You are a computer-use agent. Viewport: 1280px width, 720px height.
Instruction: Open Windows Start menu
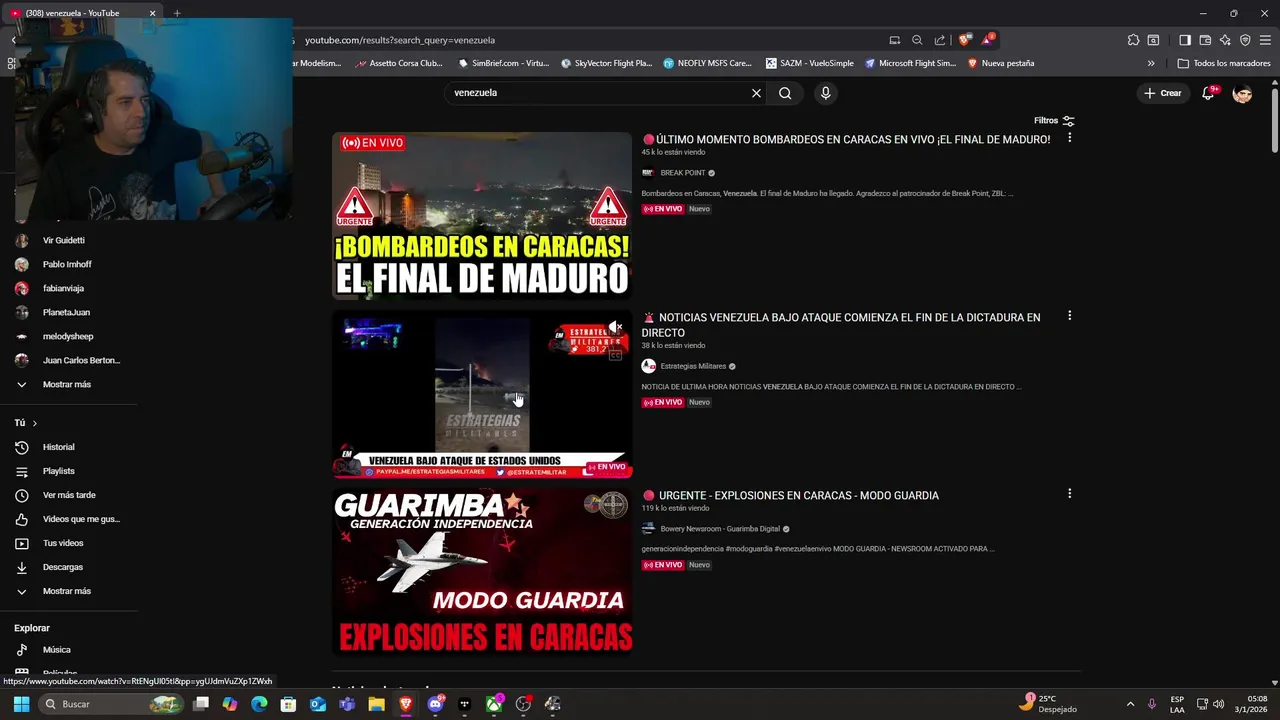coord(21,704)
